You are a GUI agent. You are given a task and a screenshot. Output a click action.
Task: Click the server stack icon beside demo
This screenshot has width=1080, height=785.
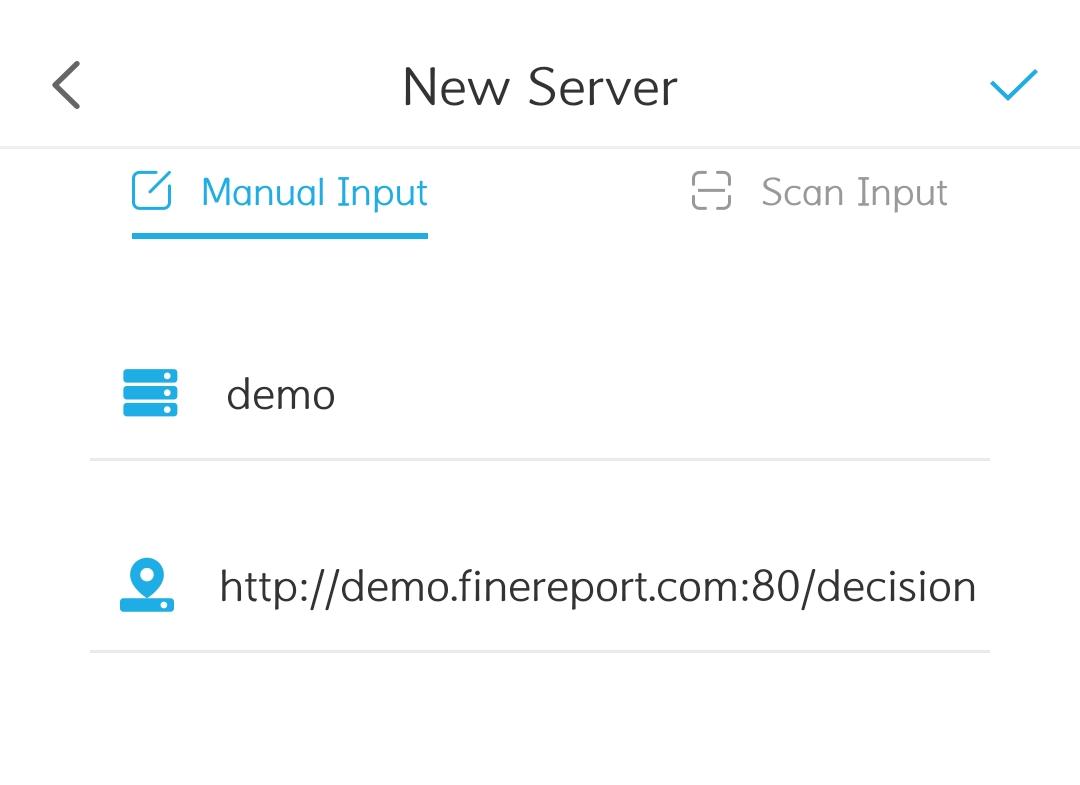point(149,394)
